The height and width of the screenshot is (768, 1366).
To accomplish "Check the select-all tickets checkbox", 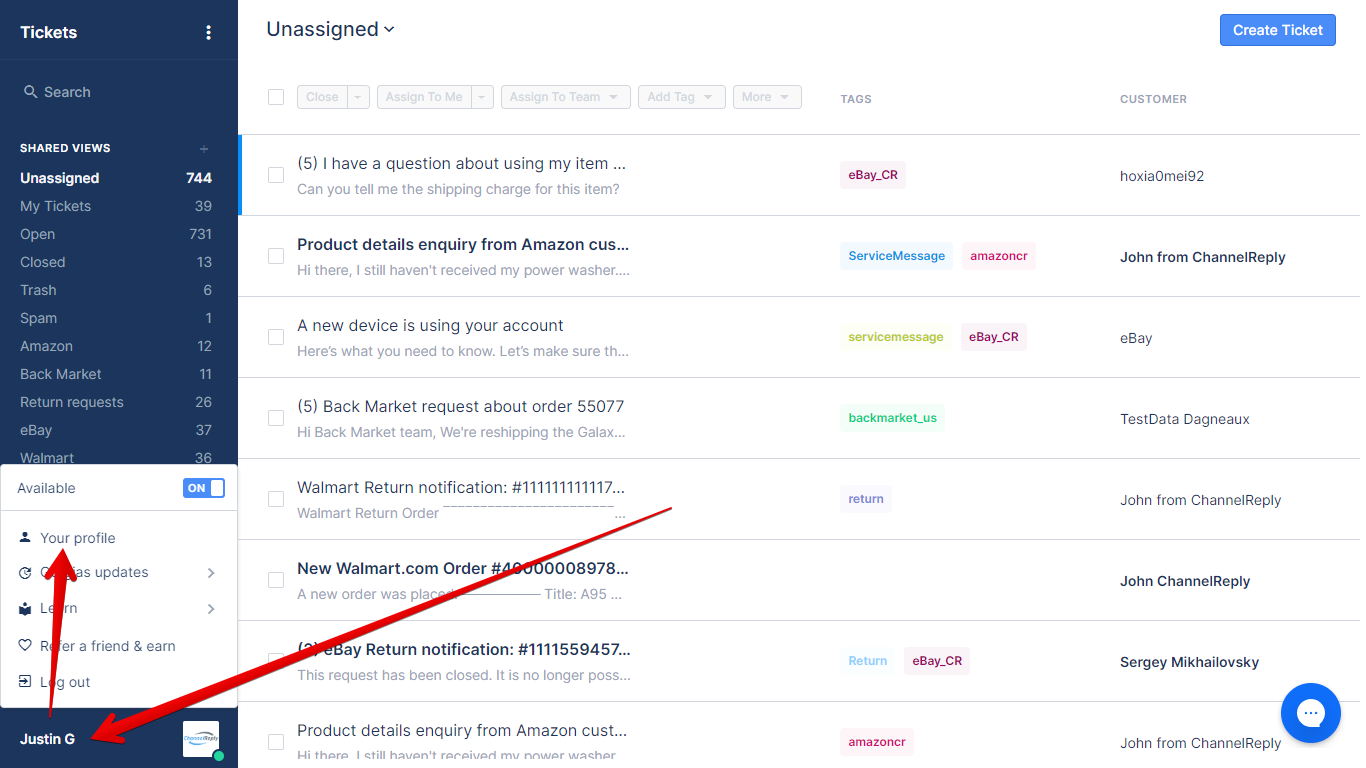I will (x=276, y=97).
